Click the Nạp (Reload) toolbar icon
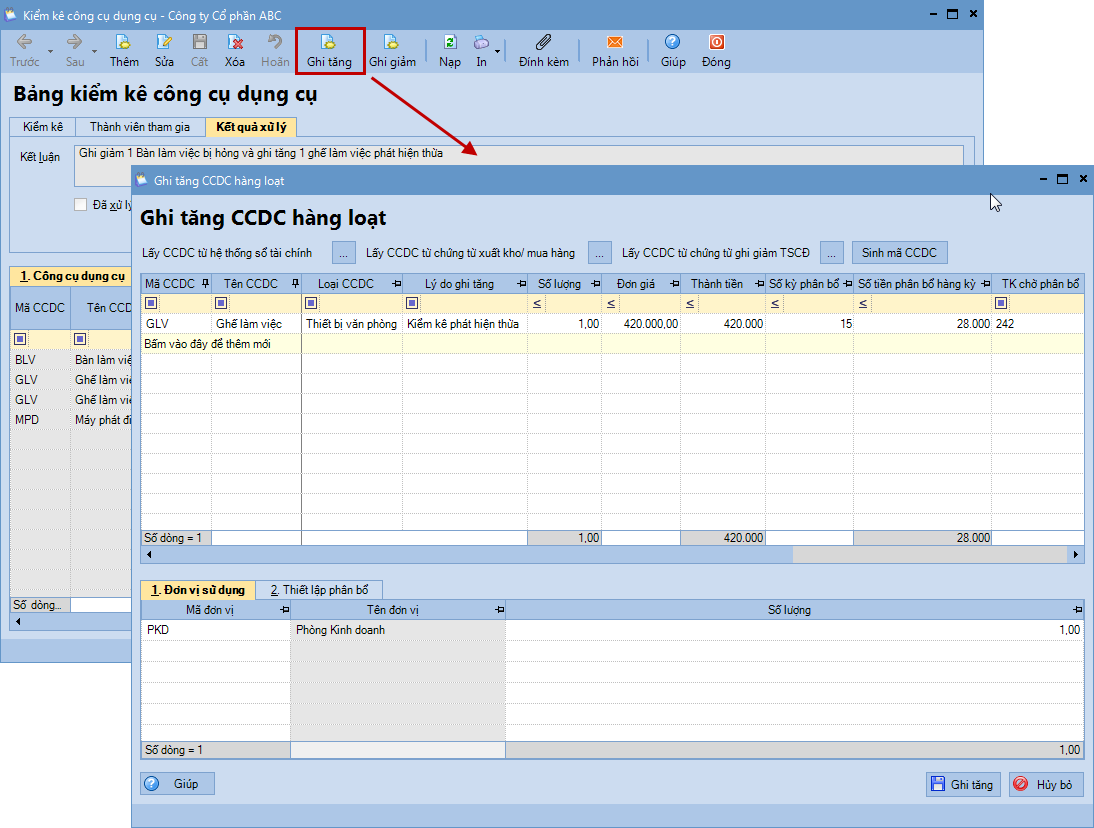 pos(450,50)
